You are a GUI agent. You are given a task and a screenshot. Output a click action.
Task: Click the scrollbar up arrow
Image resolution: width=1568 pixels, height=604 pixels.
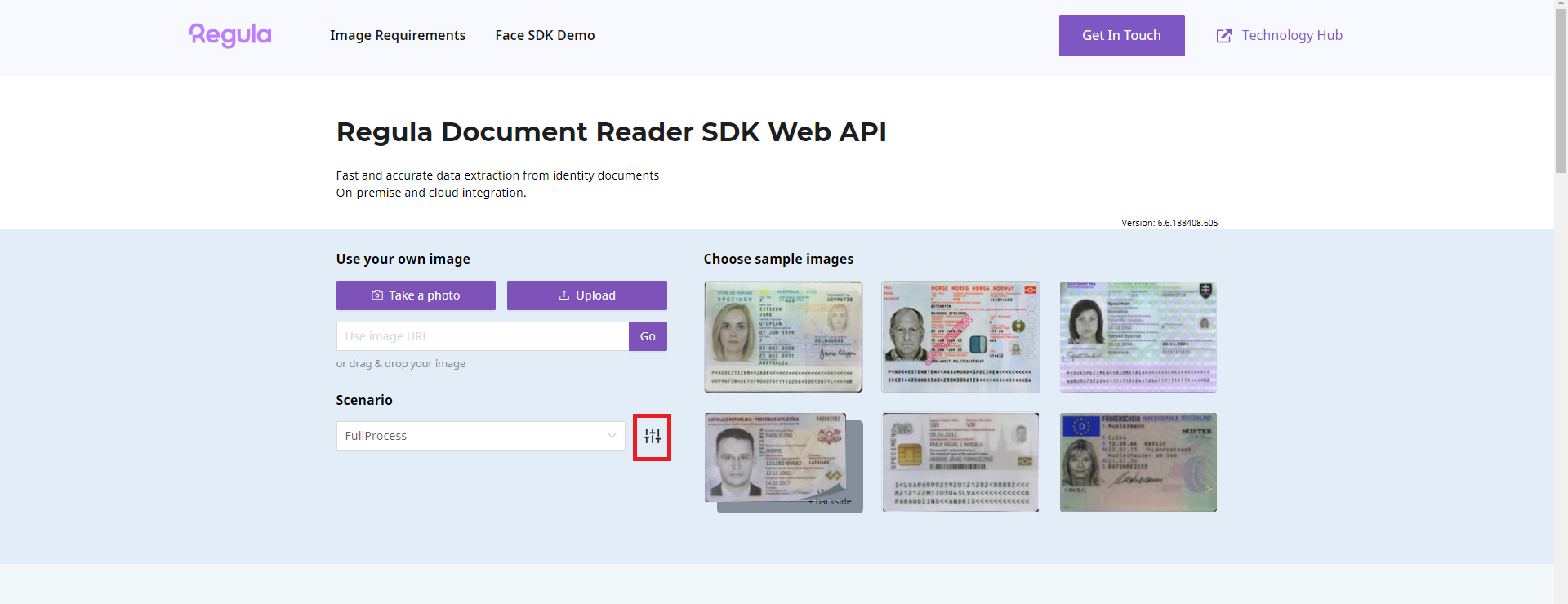pos(1561,5)
